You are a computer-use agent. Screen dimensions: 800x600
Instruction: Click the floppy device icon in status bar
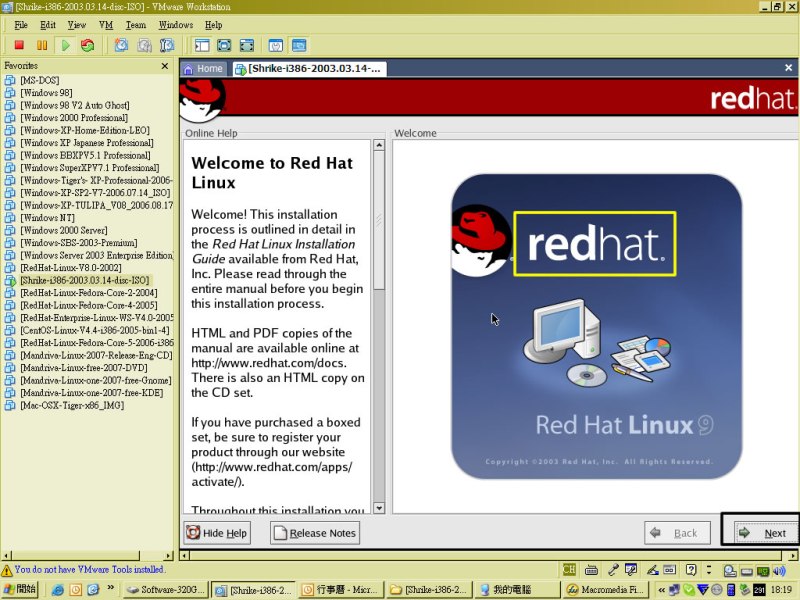[746, 571]
